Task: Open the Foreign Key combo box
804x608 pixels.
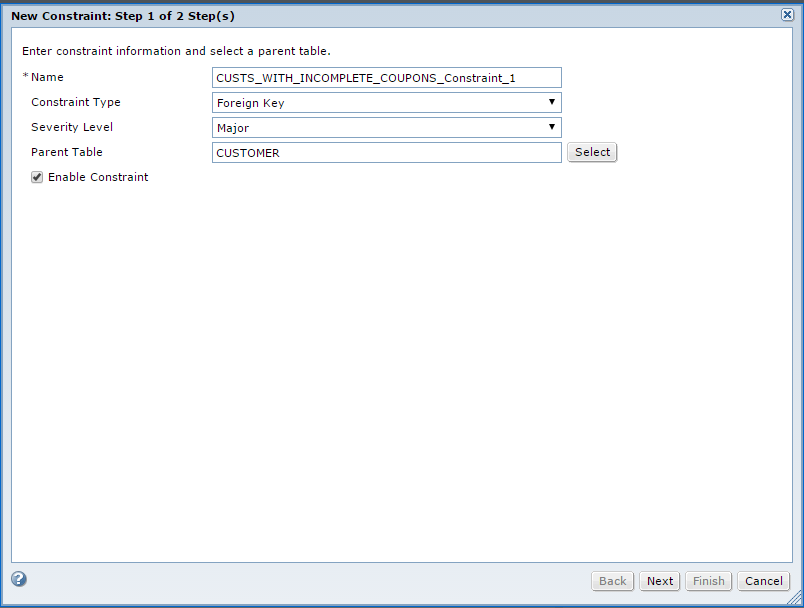Action: pos(387,103)
